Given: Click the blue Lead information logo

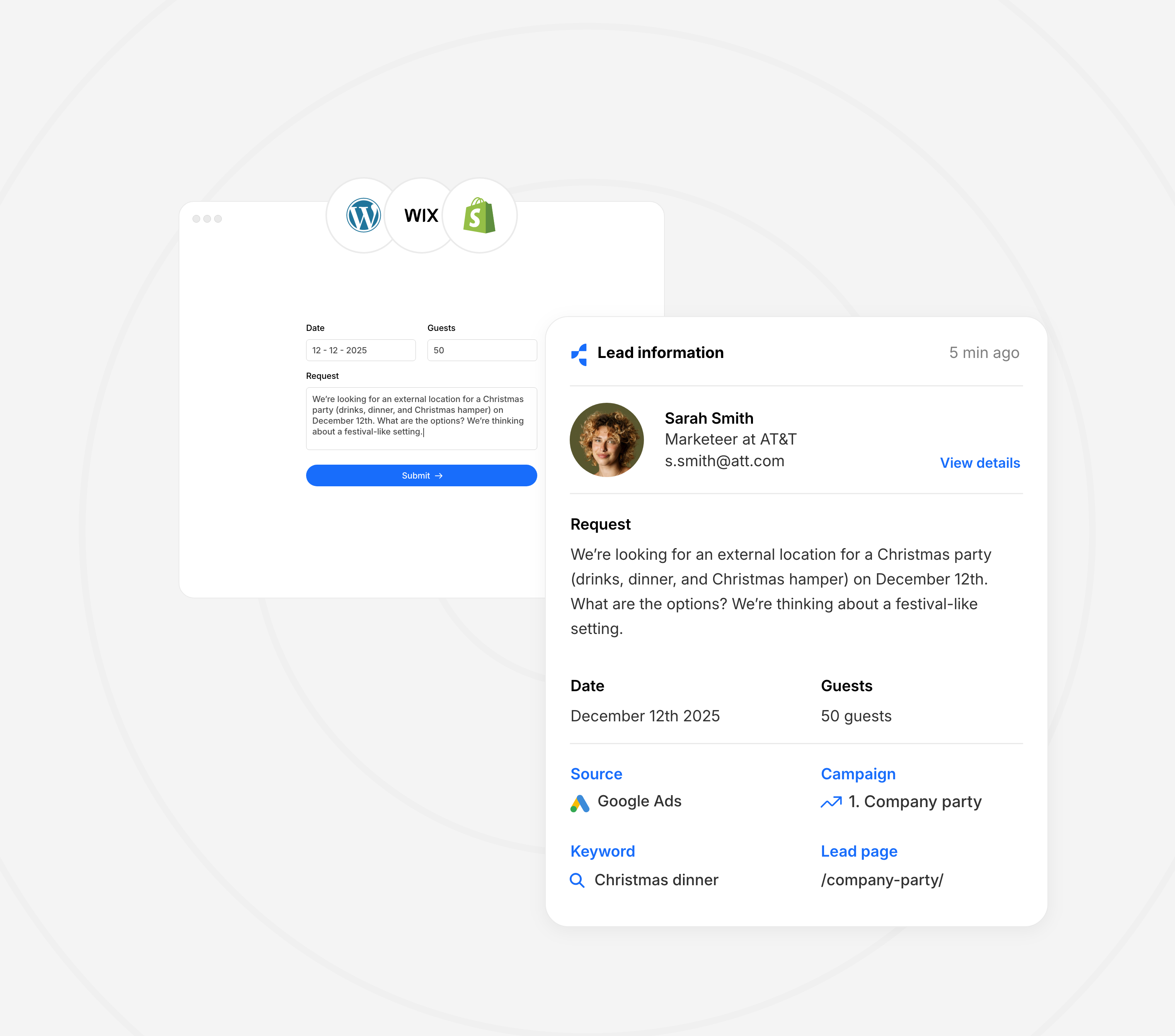Looking at the screenshot, I should point(579,354).
